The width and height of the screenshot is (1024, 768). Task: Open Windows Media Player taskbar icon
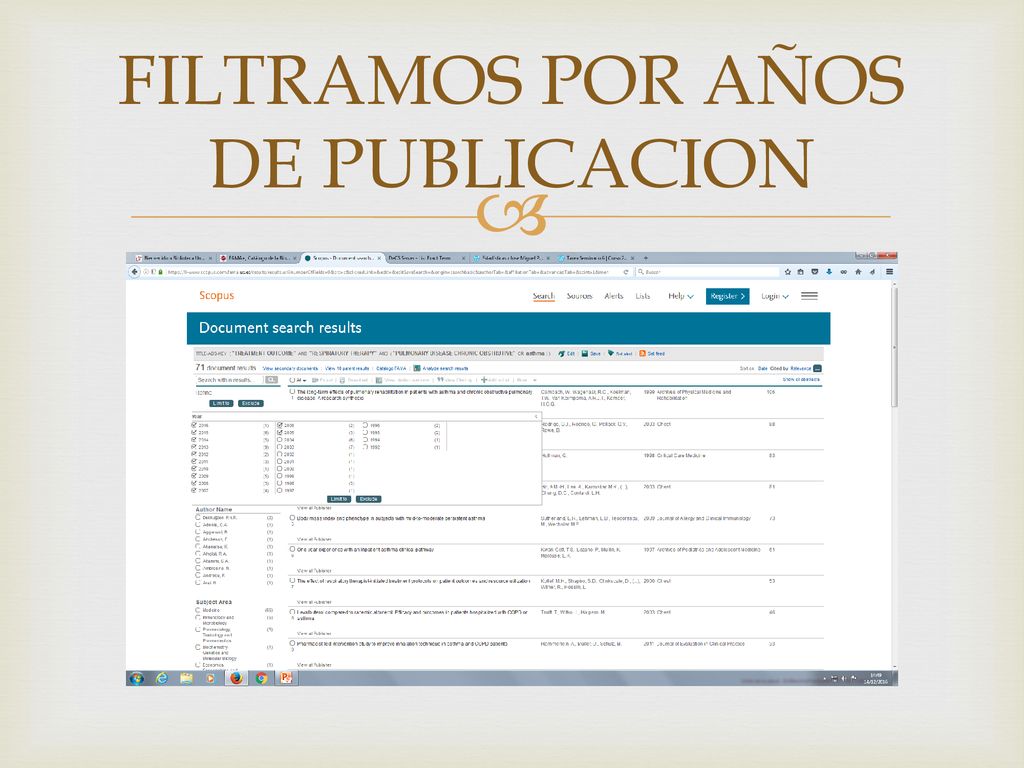210,679
